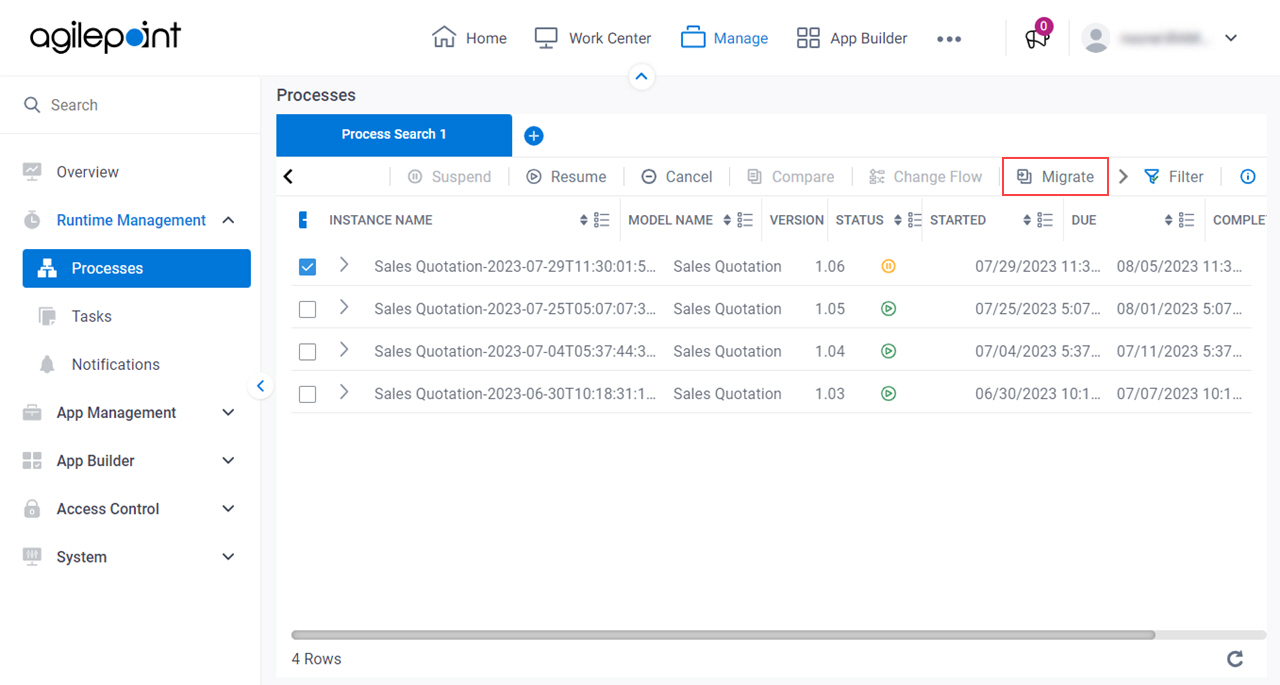Viewport: 1280px width, 685px height.
Task: Add a new process search tab
Action: pos(534,136)
